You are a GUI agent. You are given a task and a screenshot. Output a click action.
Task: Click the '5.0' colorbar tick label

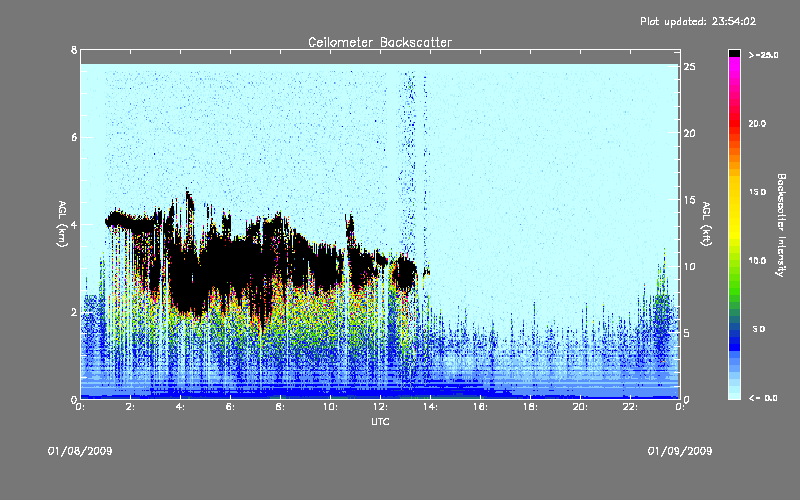coord(759,329)
